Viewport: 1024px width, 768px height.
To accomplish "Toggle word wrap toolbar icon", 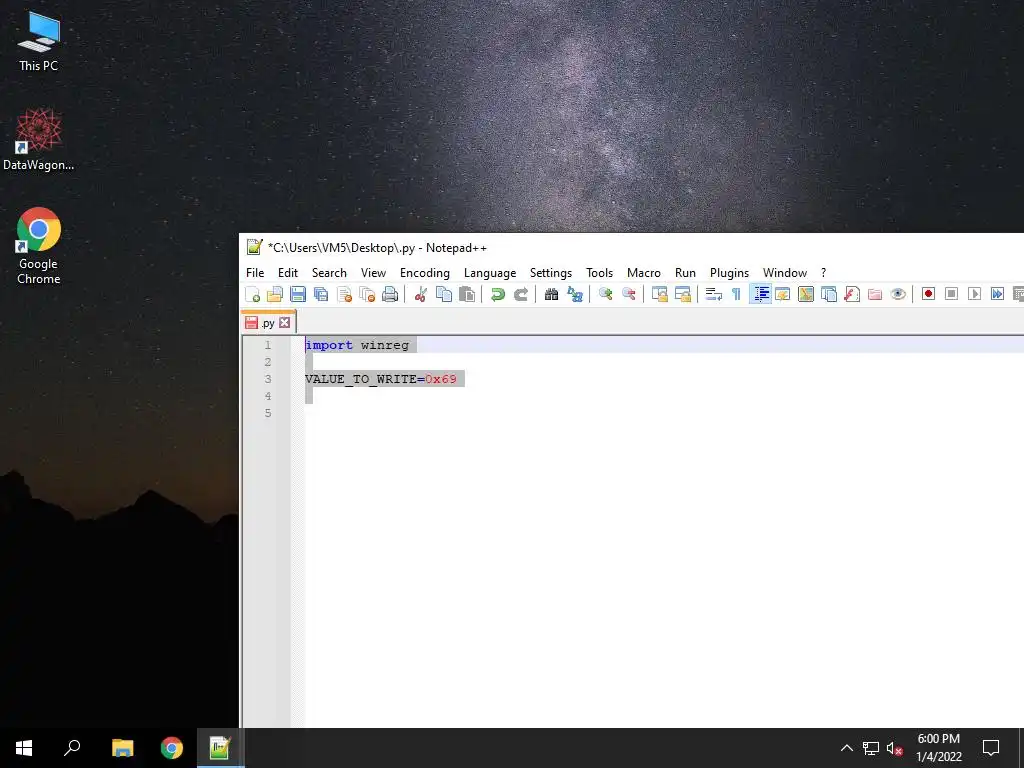I will tap(713, 294).
